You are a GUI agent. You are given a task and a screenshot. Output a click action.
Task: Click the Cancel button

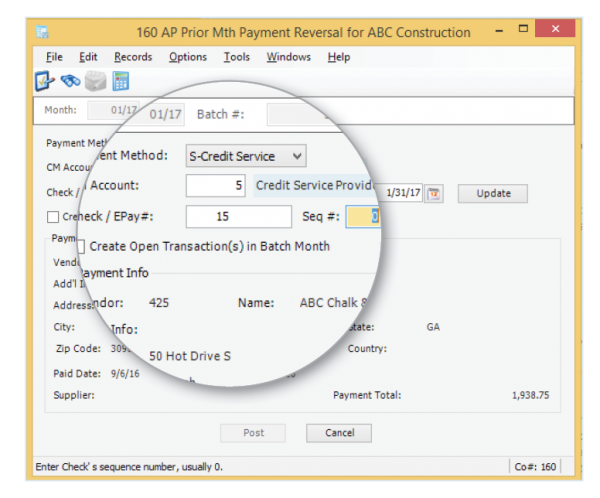pyautogui.click(x=339, y=433)
